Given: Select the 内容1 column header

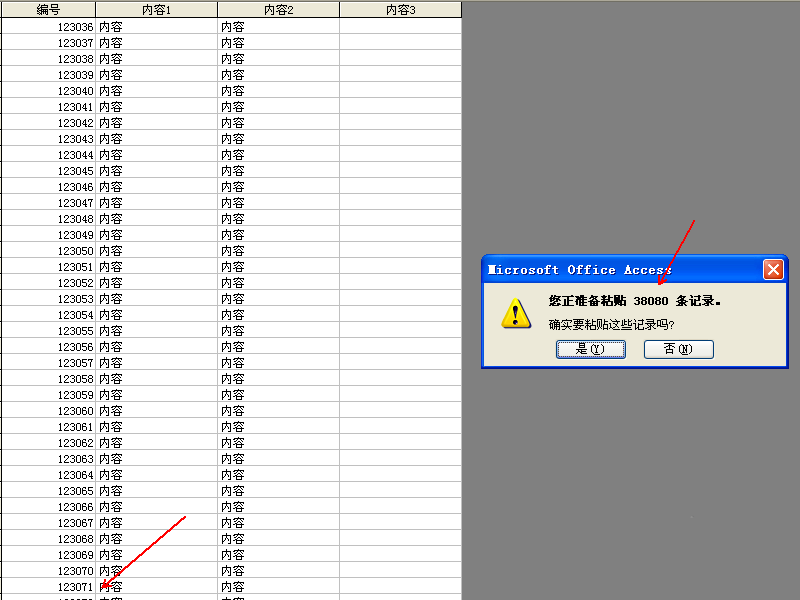Looking at the screenshot, I should [157, 10].
